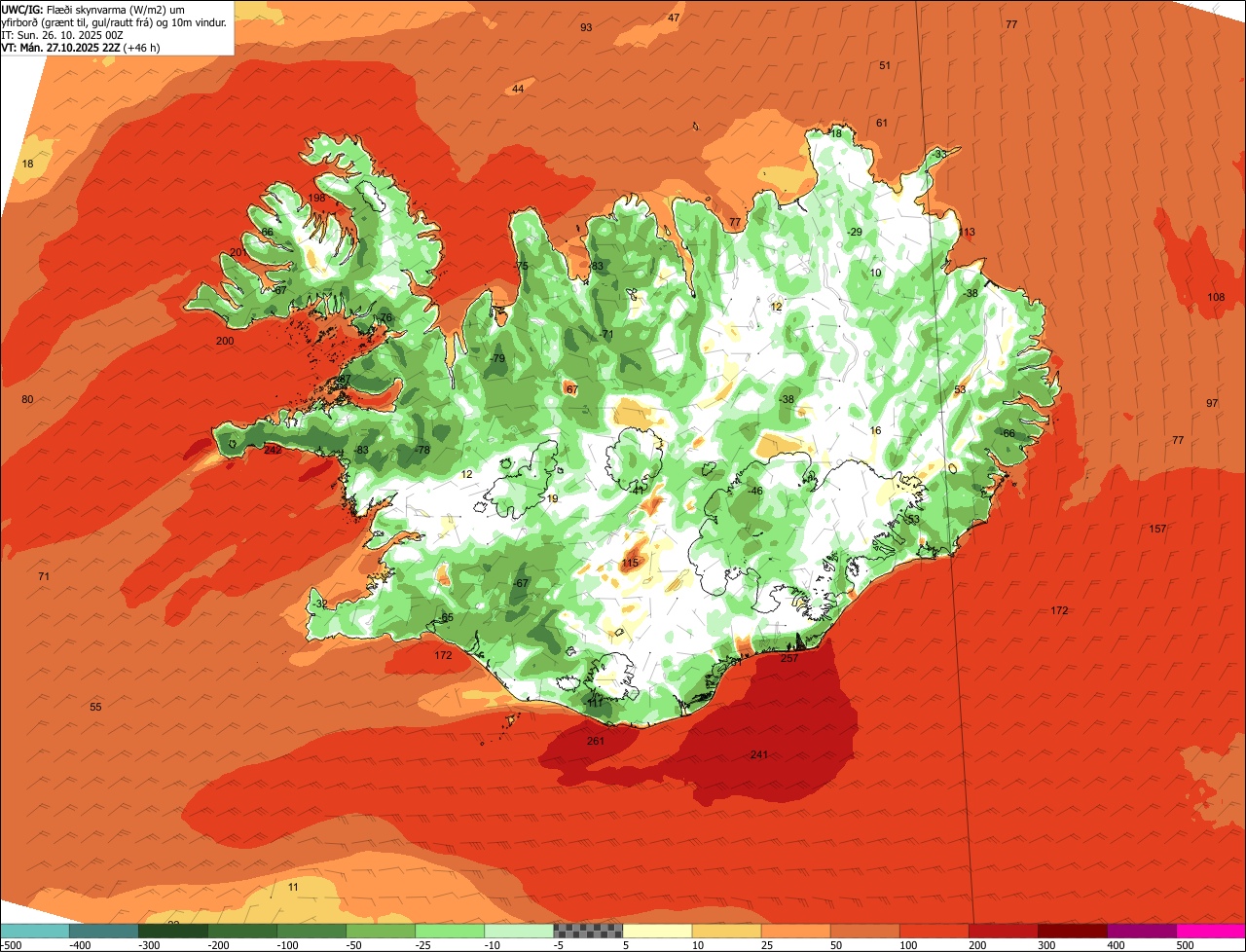Click the map value '115' in central highlands

tap(630, 563)
